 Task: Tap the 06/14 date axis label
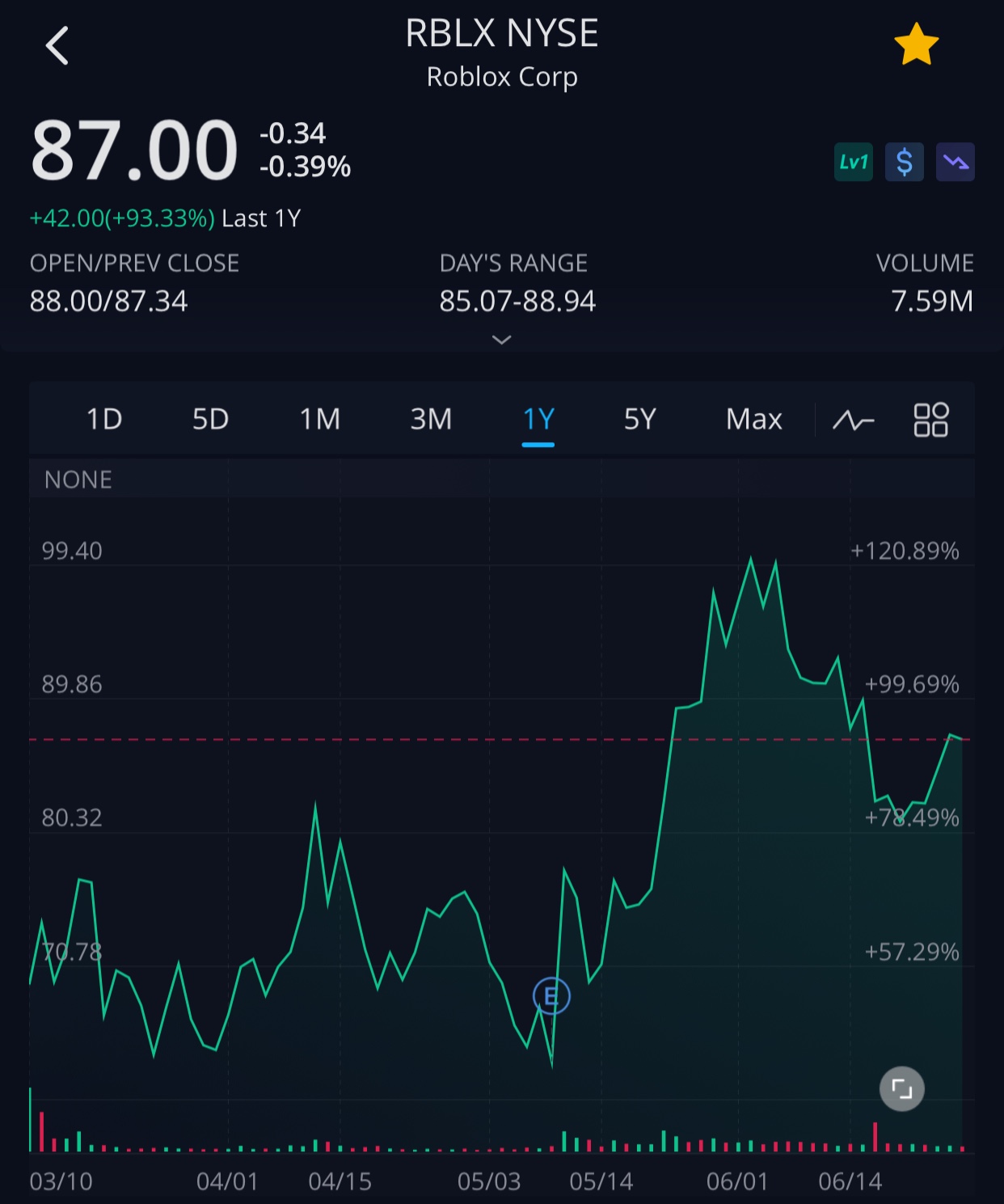point(850,1181)
